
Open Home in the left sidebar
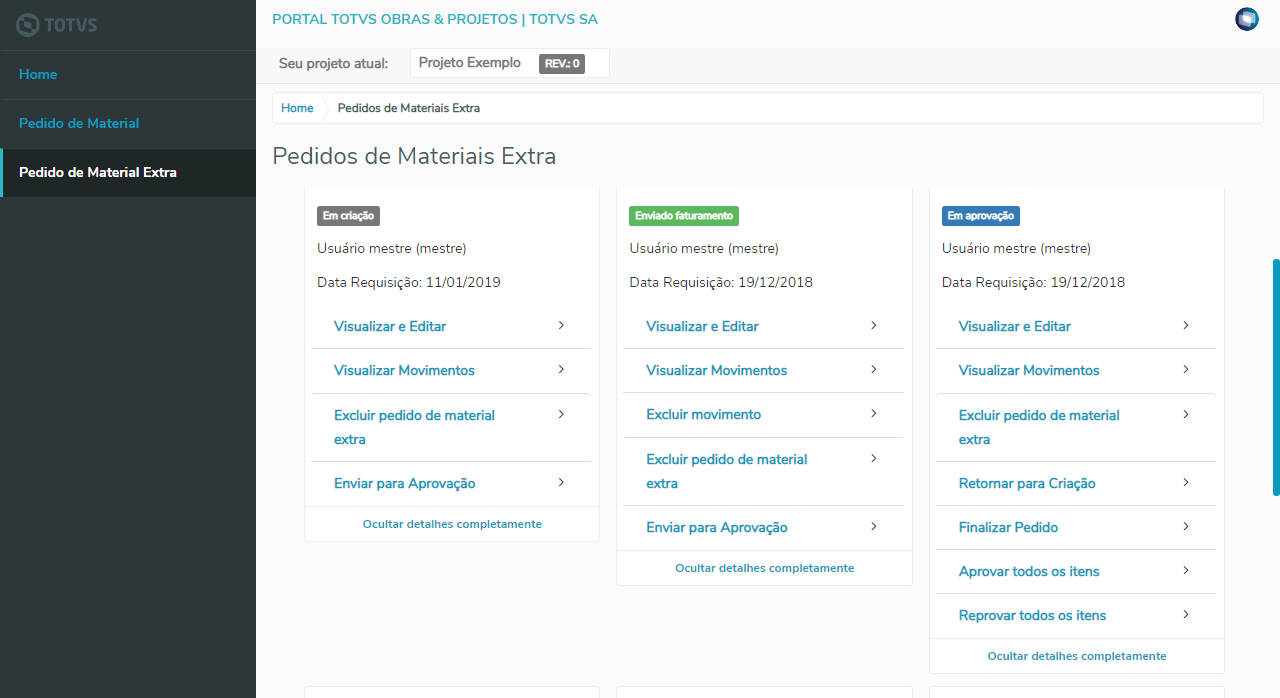pos(128,75)
